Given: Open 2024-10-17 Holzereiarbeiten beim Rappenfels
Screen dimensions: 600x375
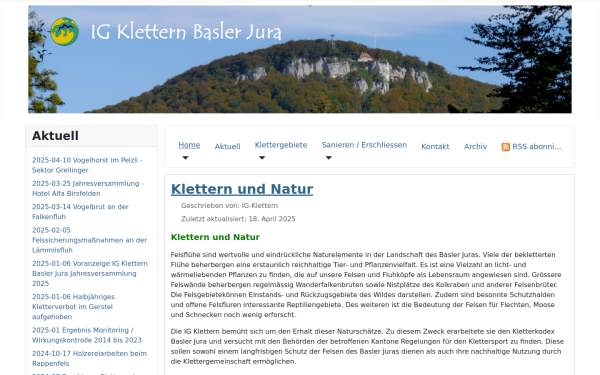Looking at the screenshot, I should [89, 358].
